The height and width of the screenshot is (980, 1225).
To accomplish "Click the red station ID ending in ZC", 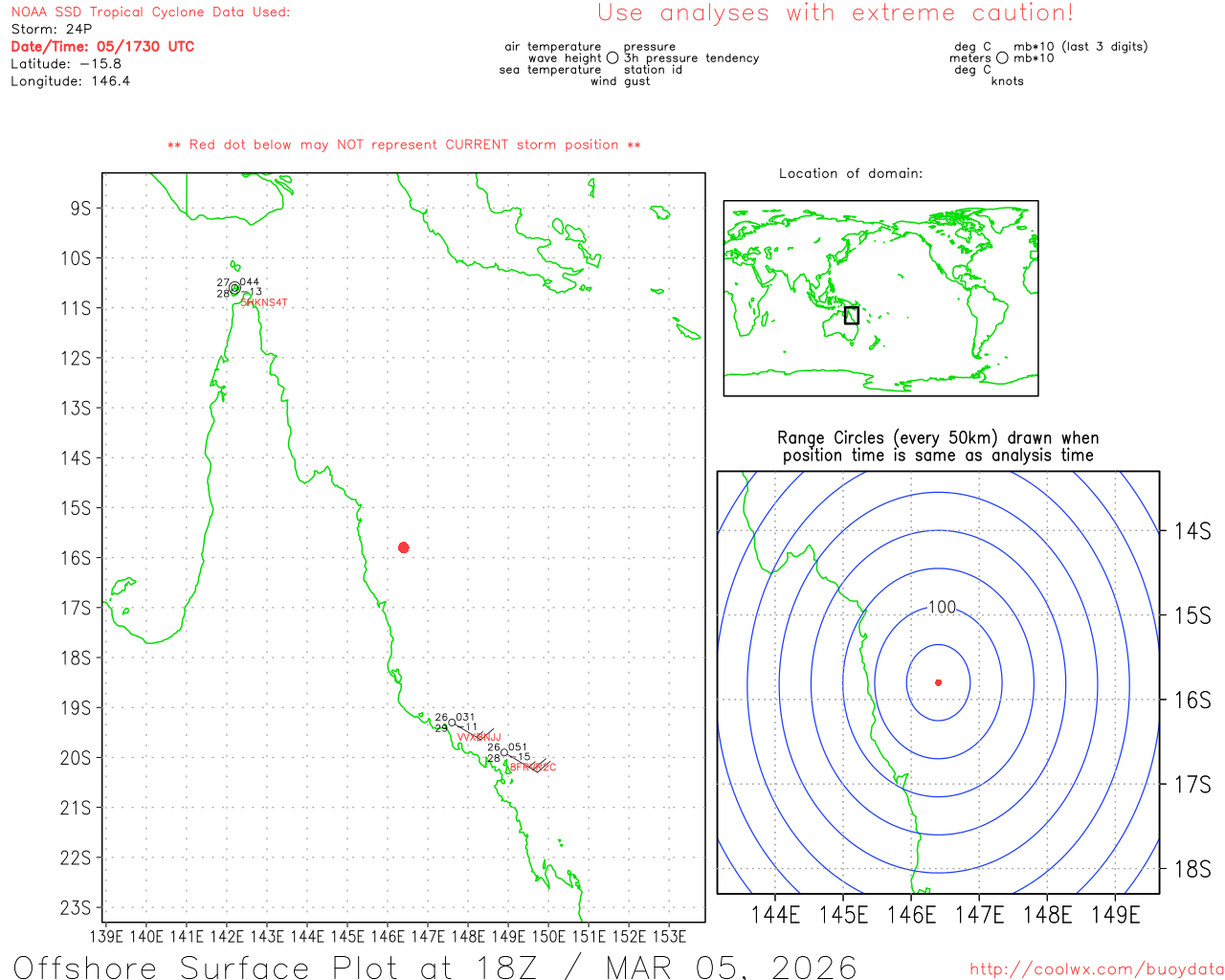I will [533, 767].
